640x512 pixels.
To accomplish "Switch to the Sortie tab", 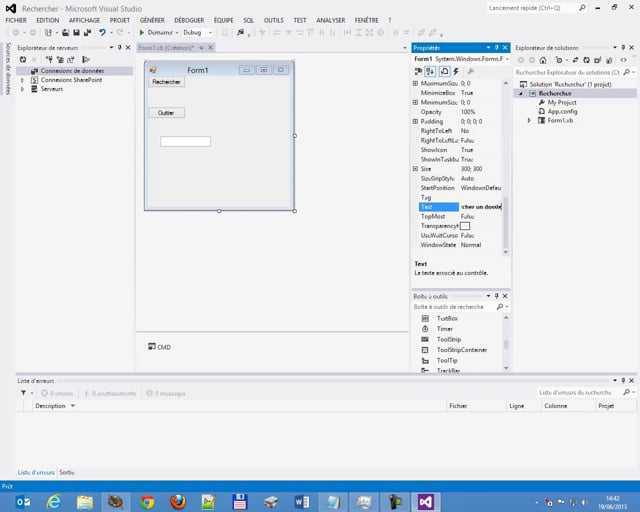I will tap(67, 472).
